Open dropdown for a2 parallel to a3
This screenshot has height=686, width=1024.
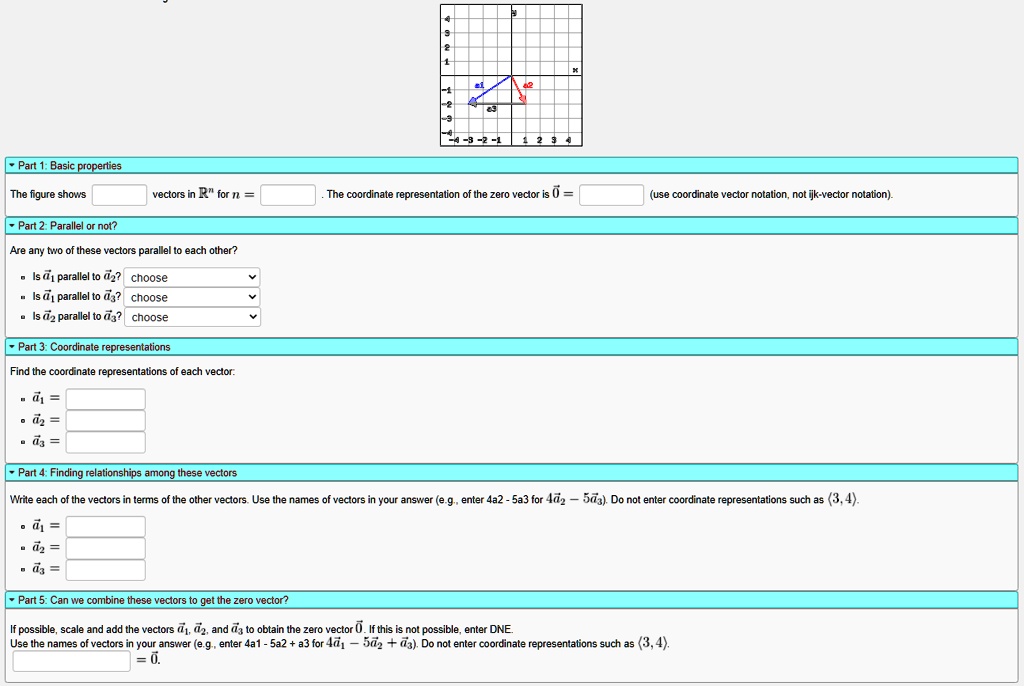192,317
